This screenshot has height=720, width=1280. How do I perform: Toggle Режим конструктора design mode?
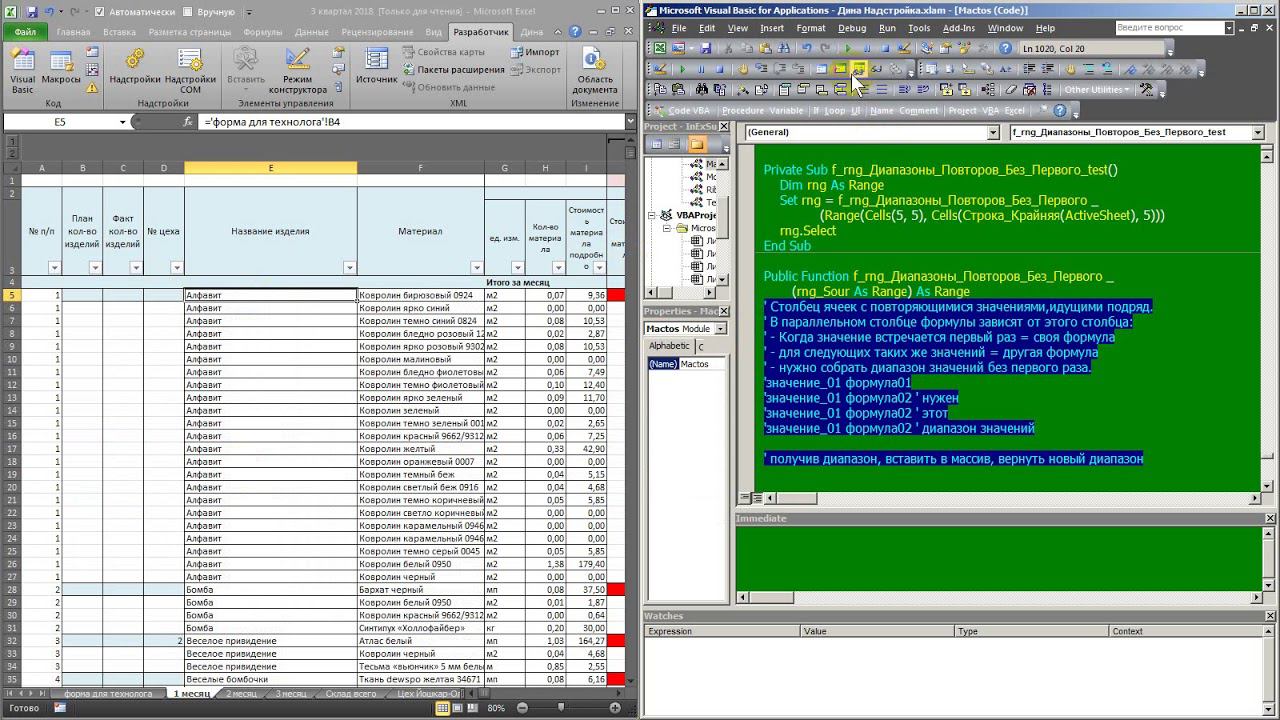pyautogui.click(x=297, y=70)
